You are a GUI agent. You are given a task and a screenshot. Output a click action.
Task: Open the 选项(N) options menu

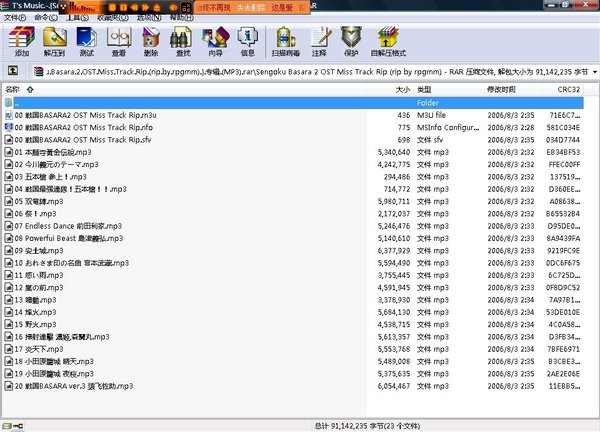(x=149, y=18)
